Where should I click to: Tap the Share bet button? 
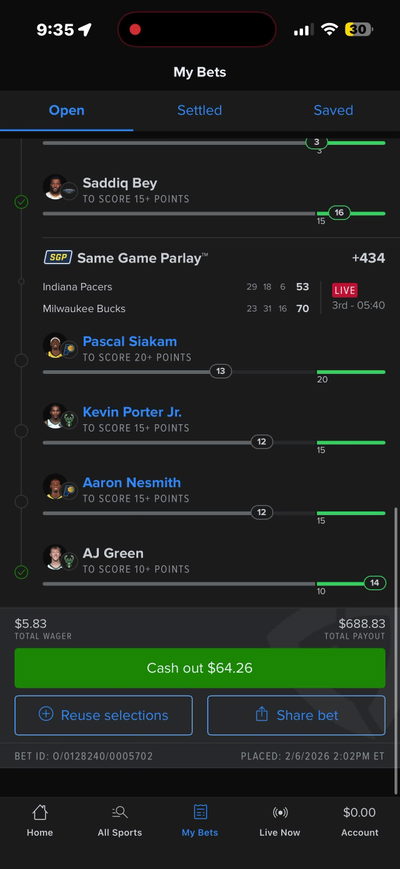pos(296,715)
